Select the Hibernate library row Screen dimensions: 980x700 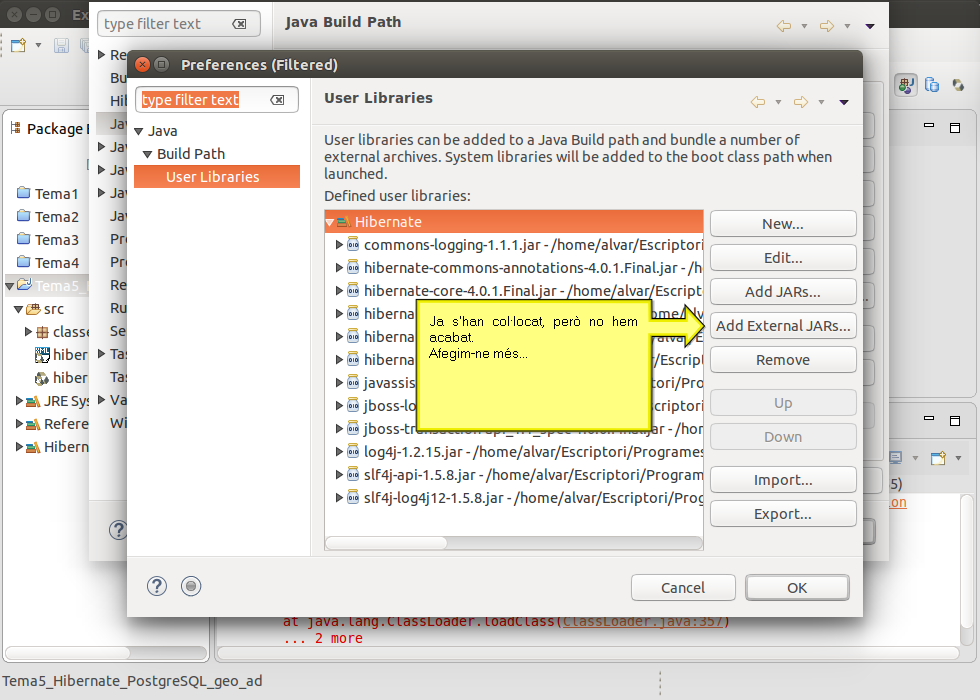[x=514, y=222]
